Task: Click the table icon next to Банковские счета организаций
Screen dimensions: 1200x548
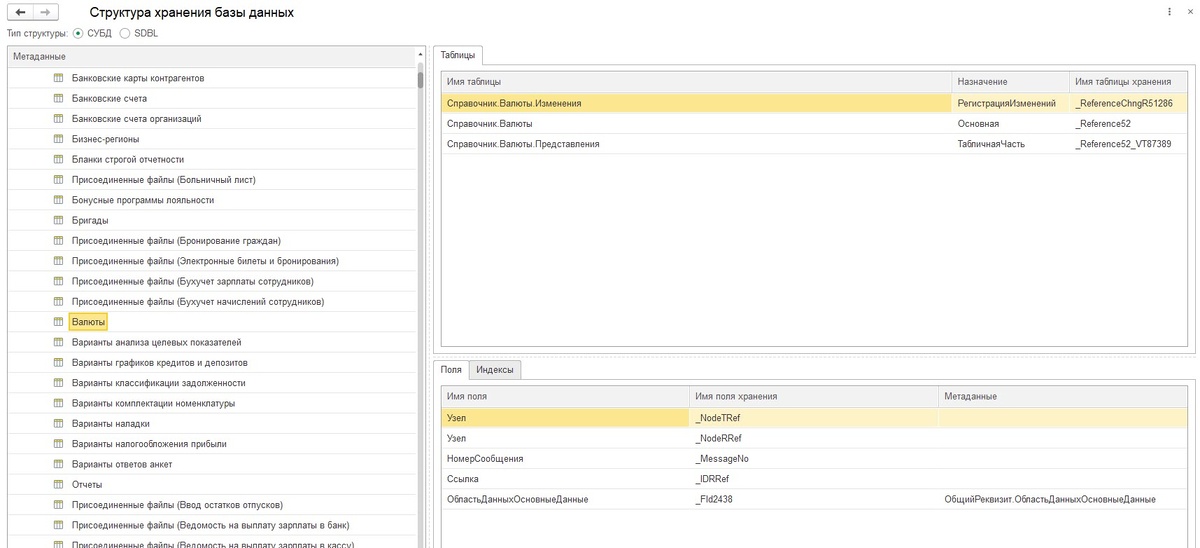Action: [x=58, y=119]
